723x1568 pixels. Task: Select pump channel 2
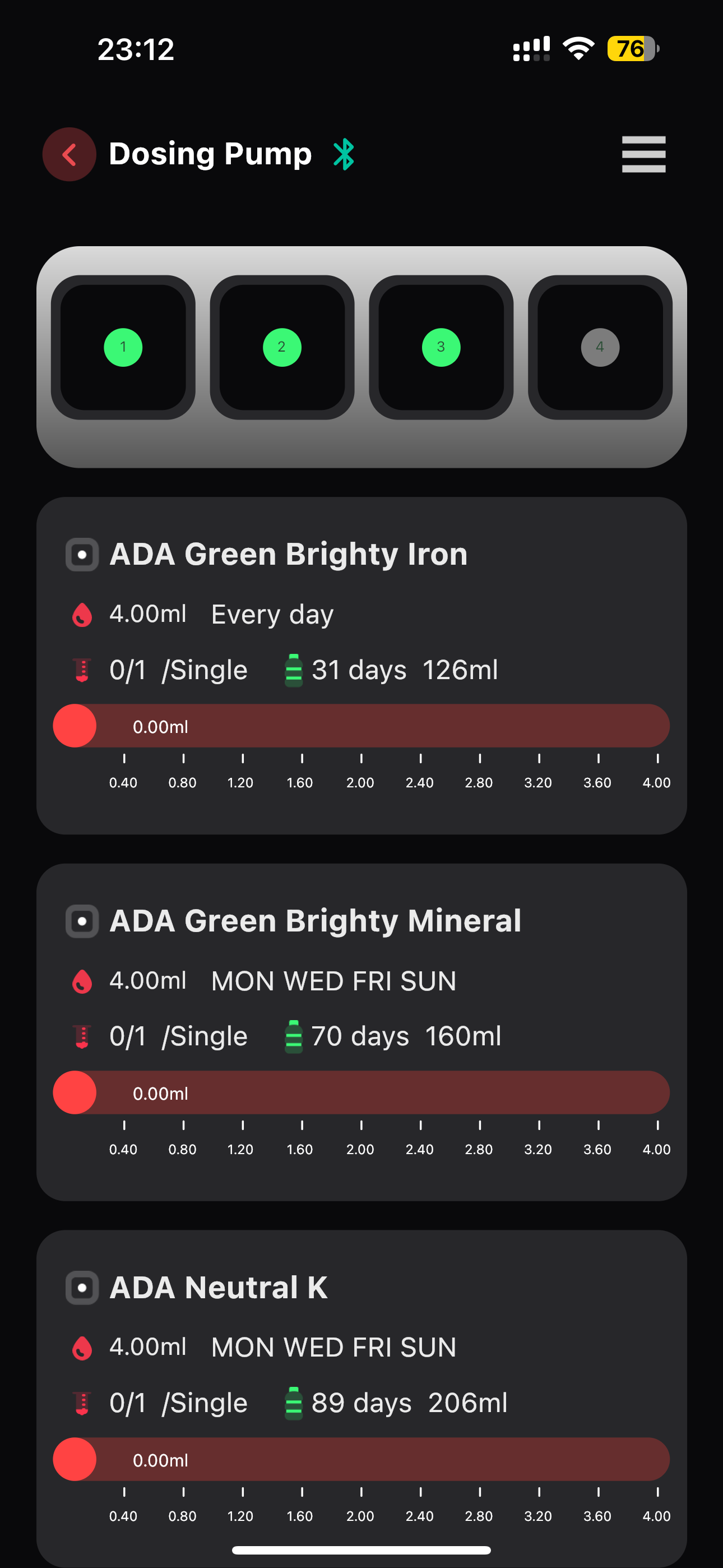coord(282,347)
